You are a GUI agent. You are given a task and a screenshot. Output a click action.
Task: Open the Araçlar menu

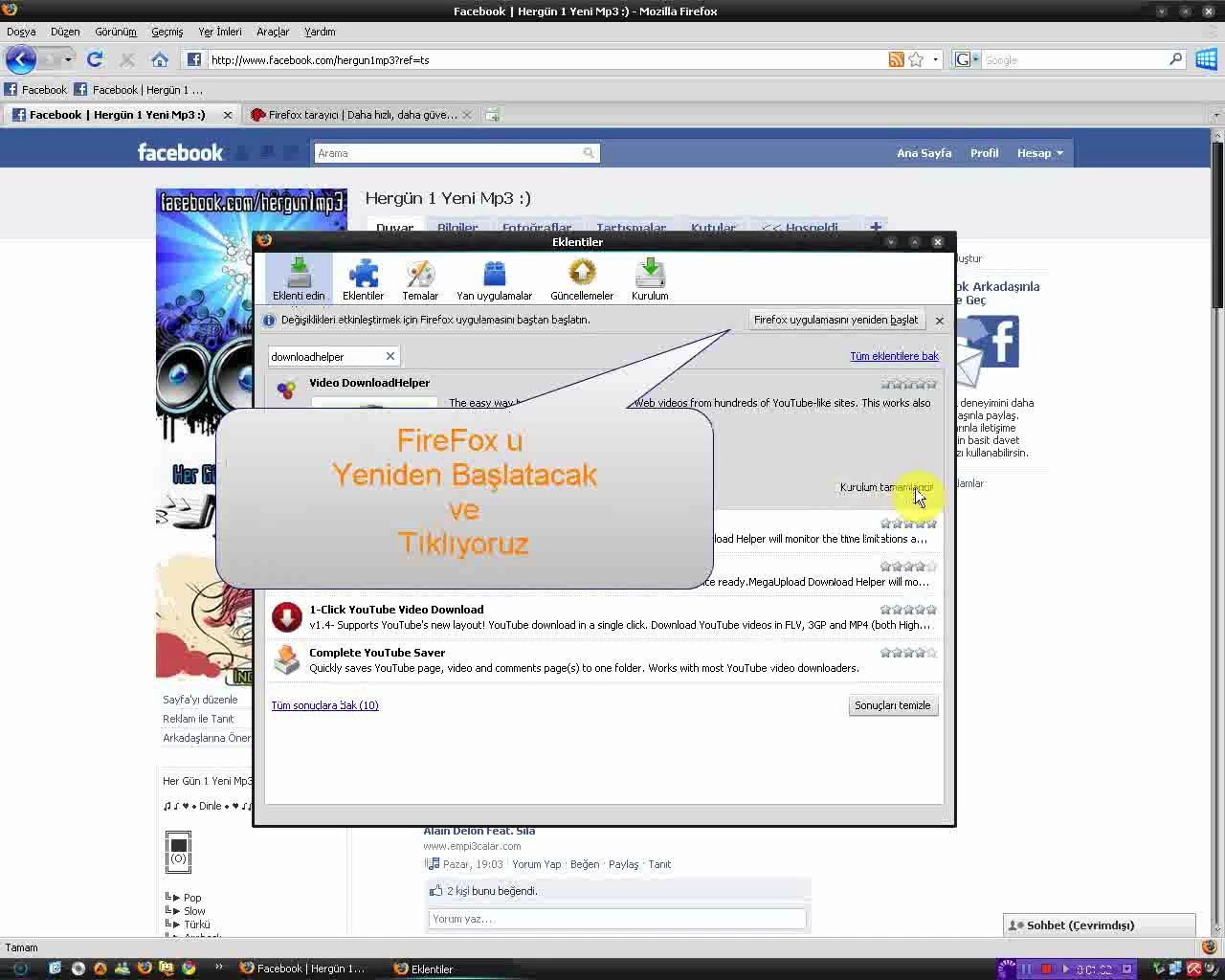coord(273,32)
